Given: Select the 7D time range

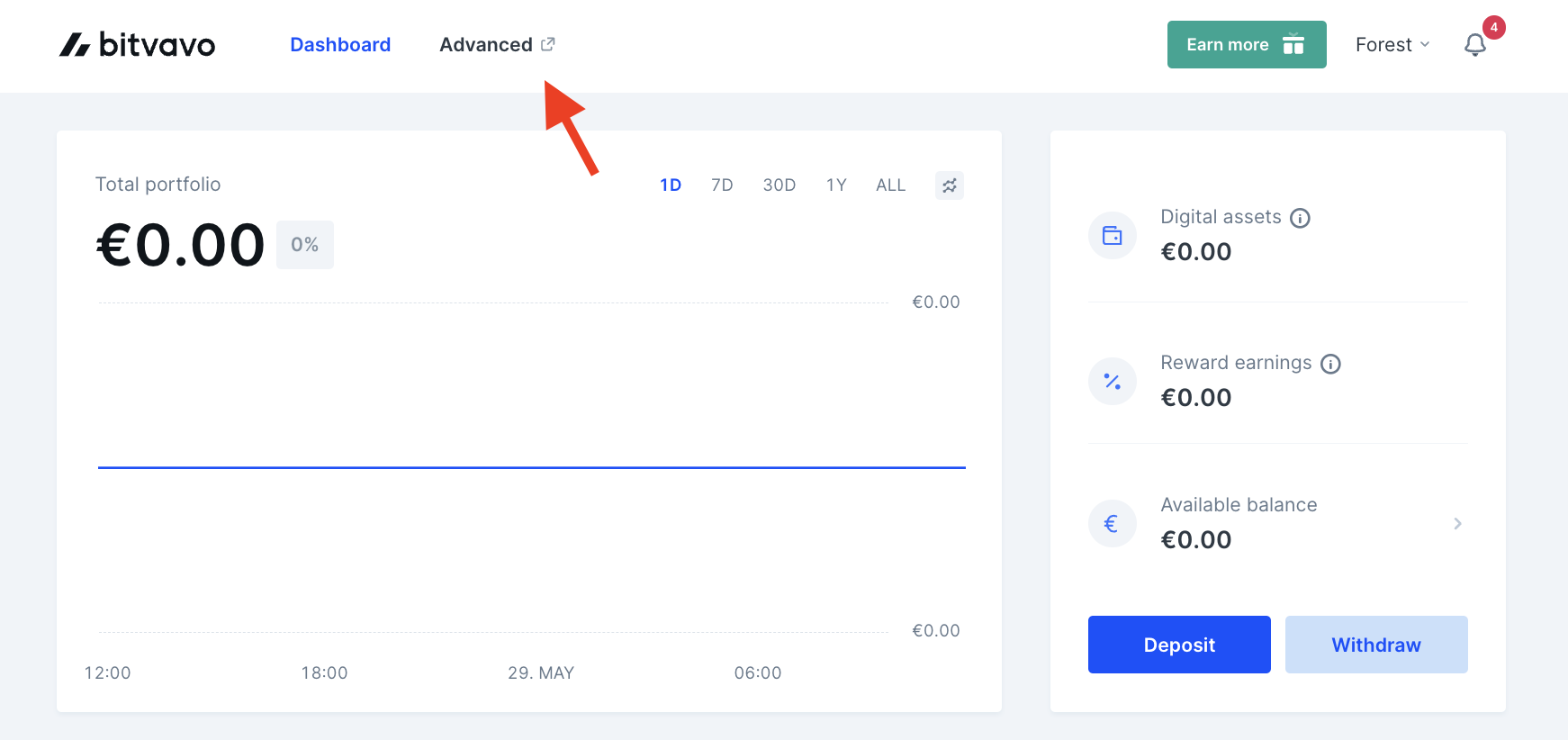Looking at the screenshot, I should click(x=722, y=185).
